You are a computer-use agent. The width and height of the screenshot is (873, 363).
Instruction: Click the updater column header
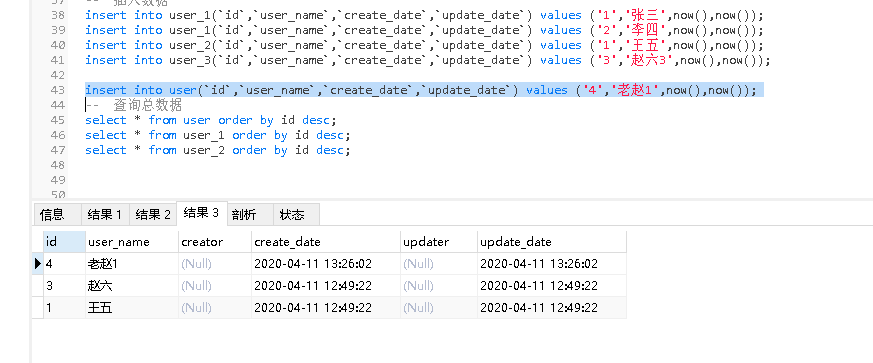(439, 242)
